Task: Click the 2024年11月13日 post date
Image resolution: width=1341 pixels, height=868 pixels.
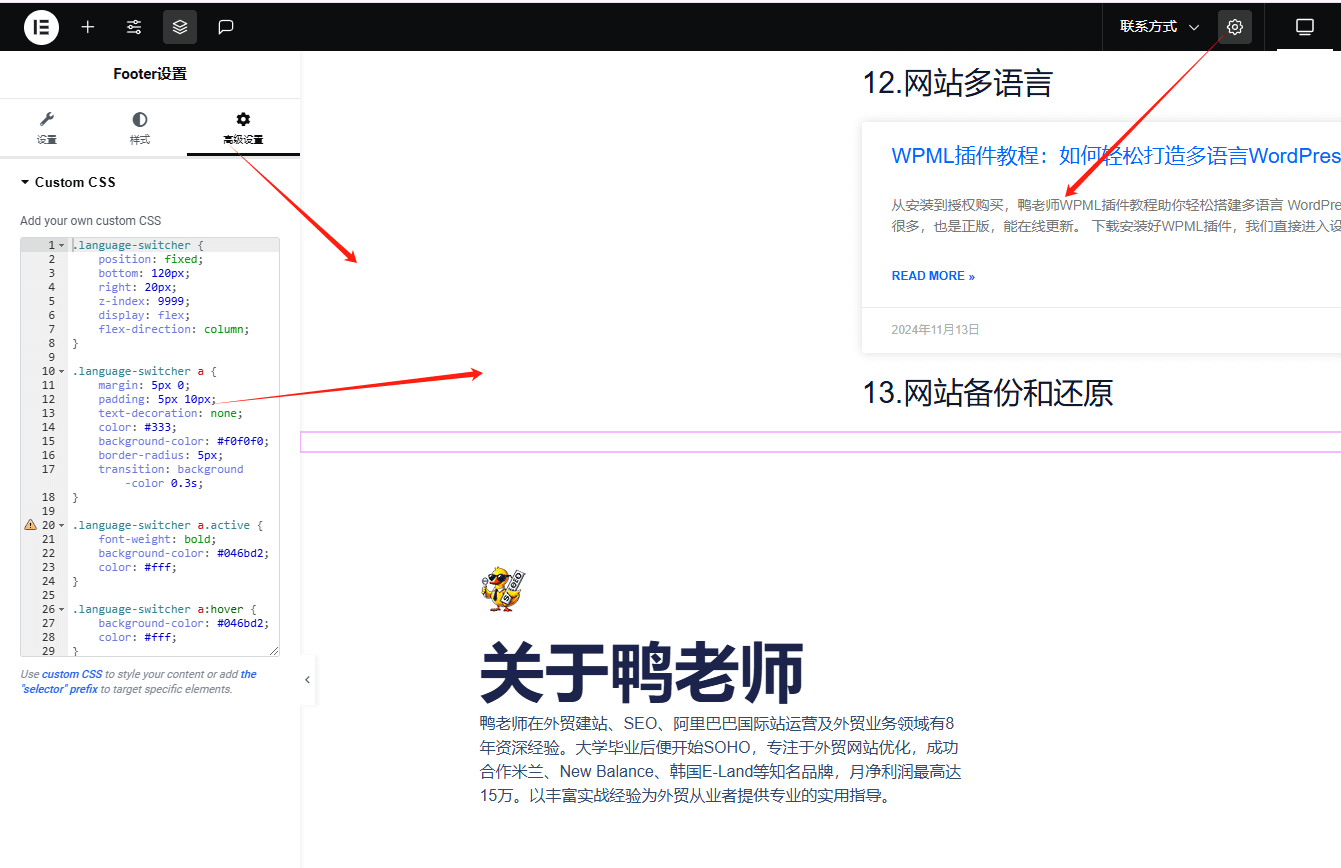Action: point(935,329)
